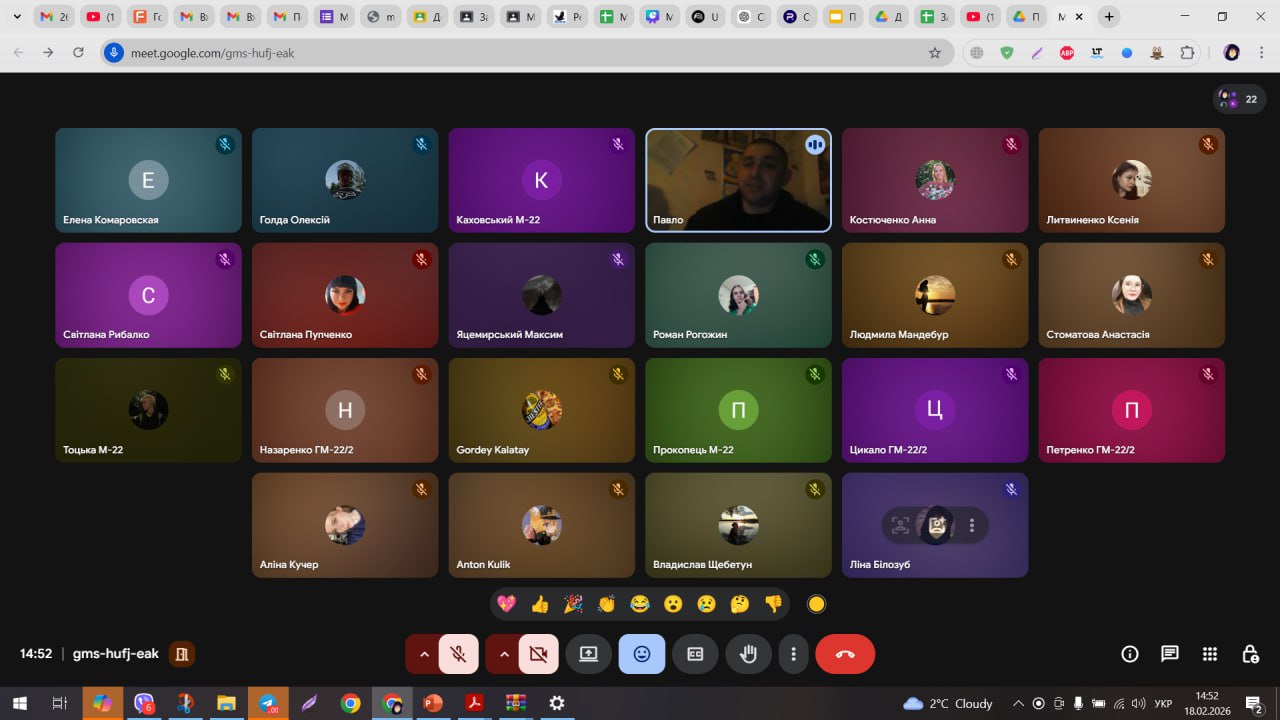Toggle closed captions with the CC button

point(695,654)
